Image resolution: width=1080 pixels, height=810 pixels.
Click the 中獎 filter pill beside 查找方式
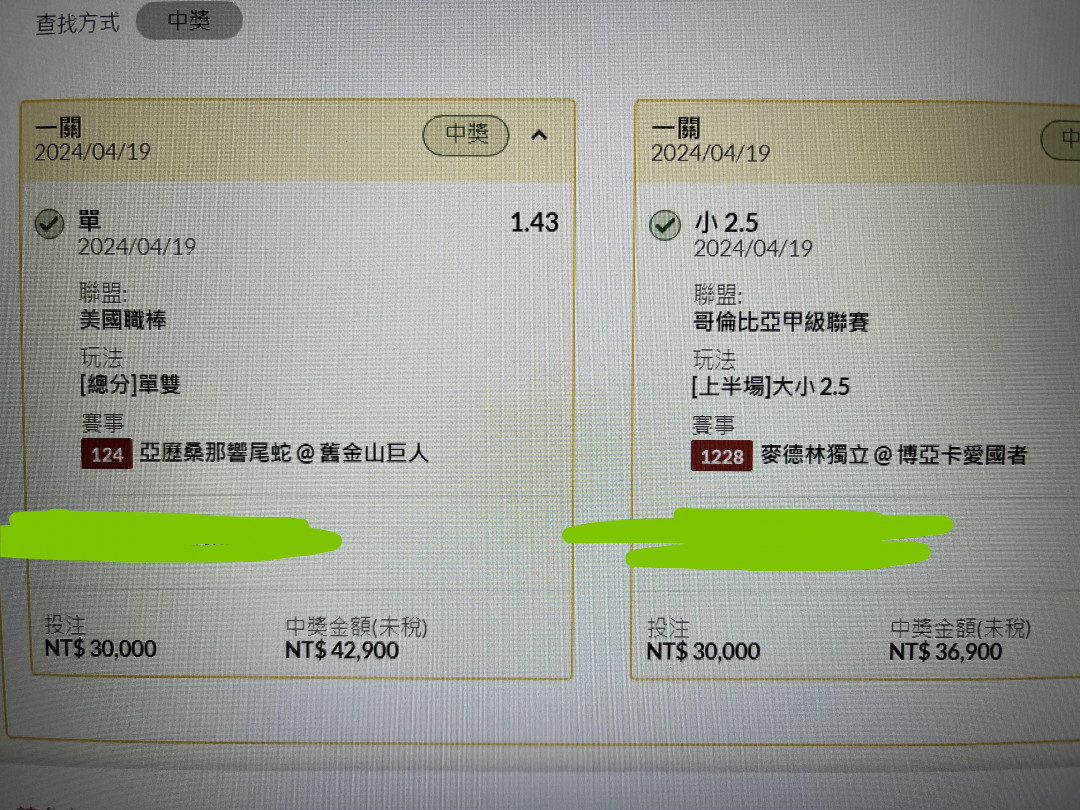click(189, 21)
